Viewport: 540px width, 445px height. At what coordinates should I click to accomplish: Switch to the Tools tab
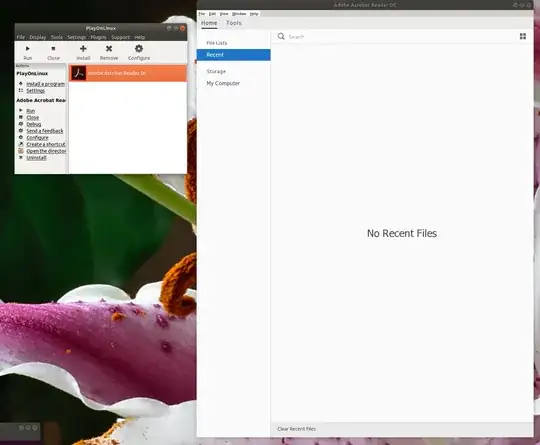(x=233, y=23)
